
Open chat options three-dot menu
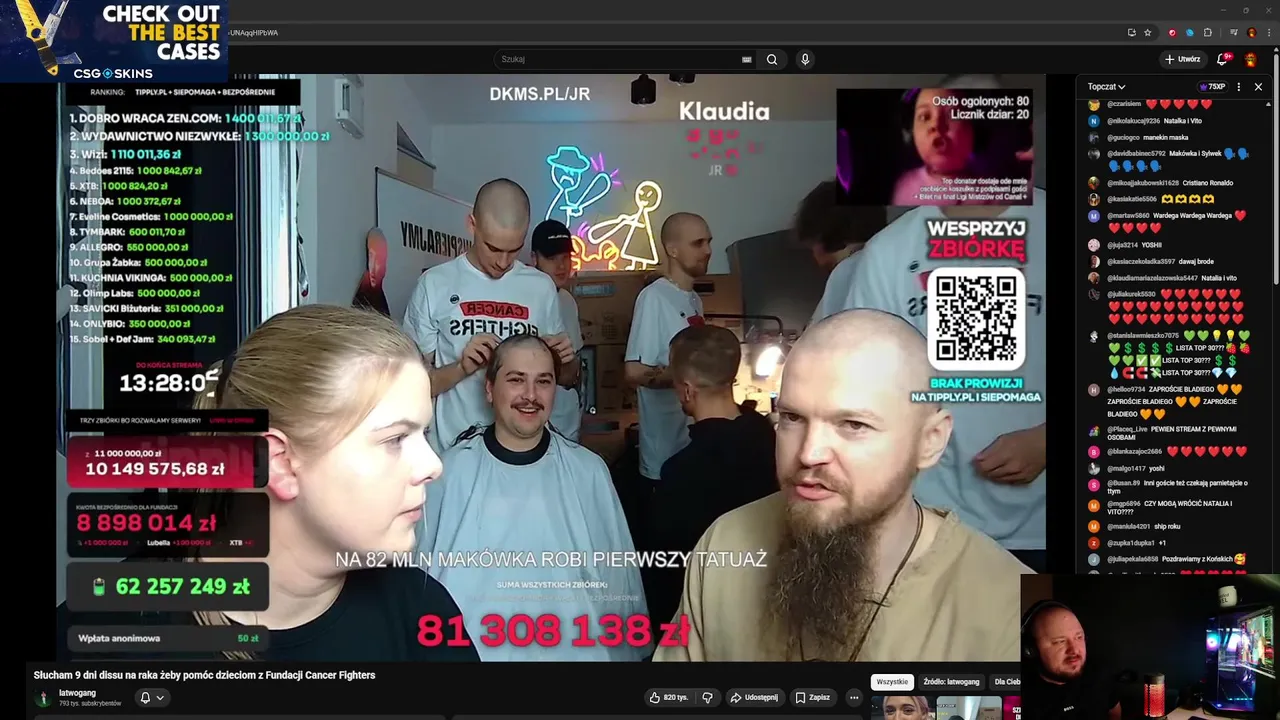[x=1239, y=87]
